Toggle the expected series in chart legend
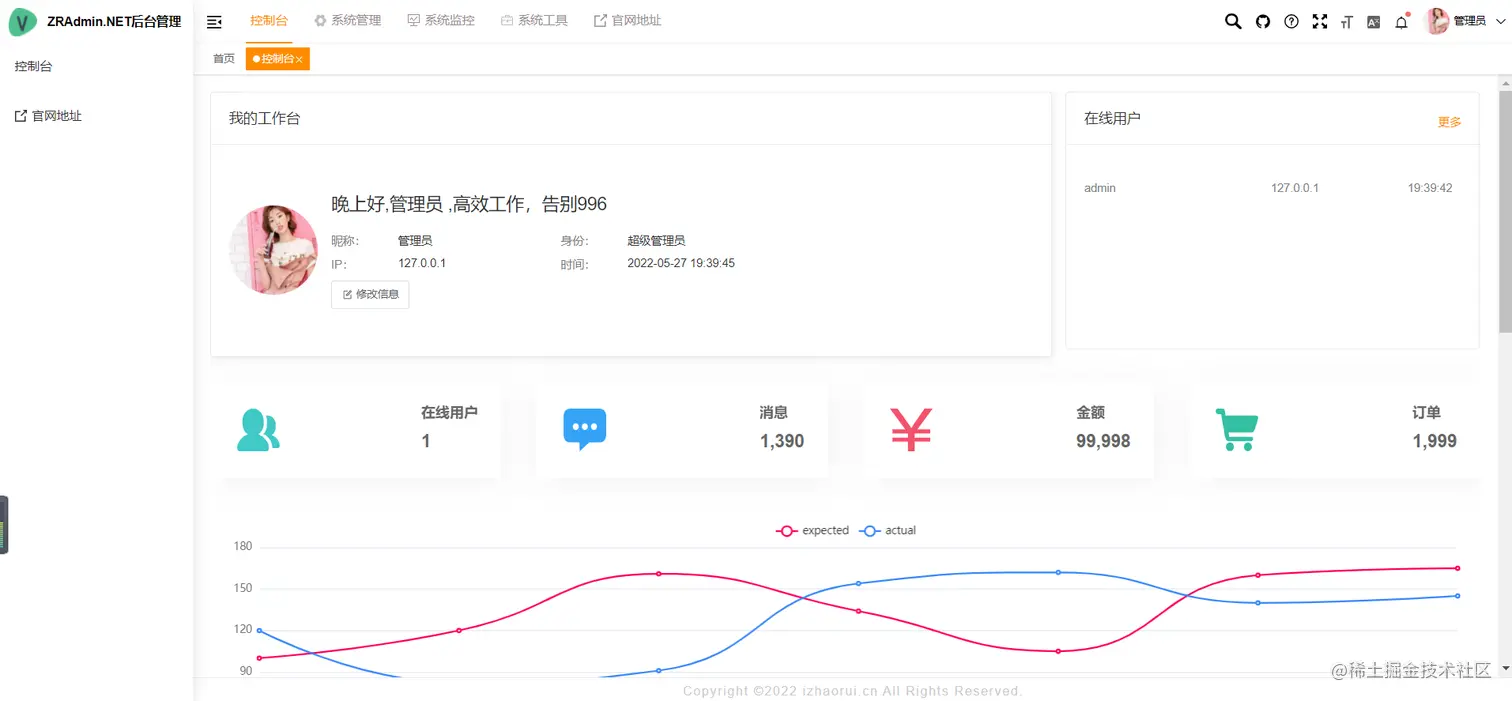This screenshot has height=701, width=1512. click(813, 530)
